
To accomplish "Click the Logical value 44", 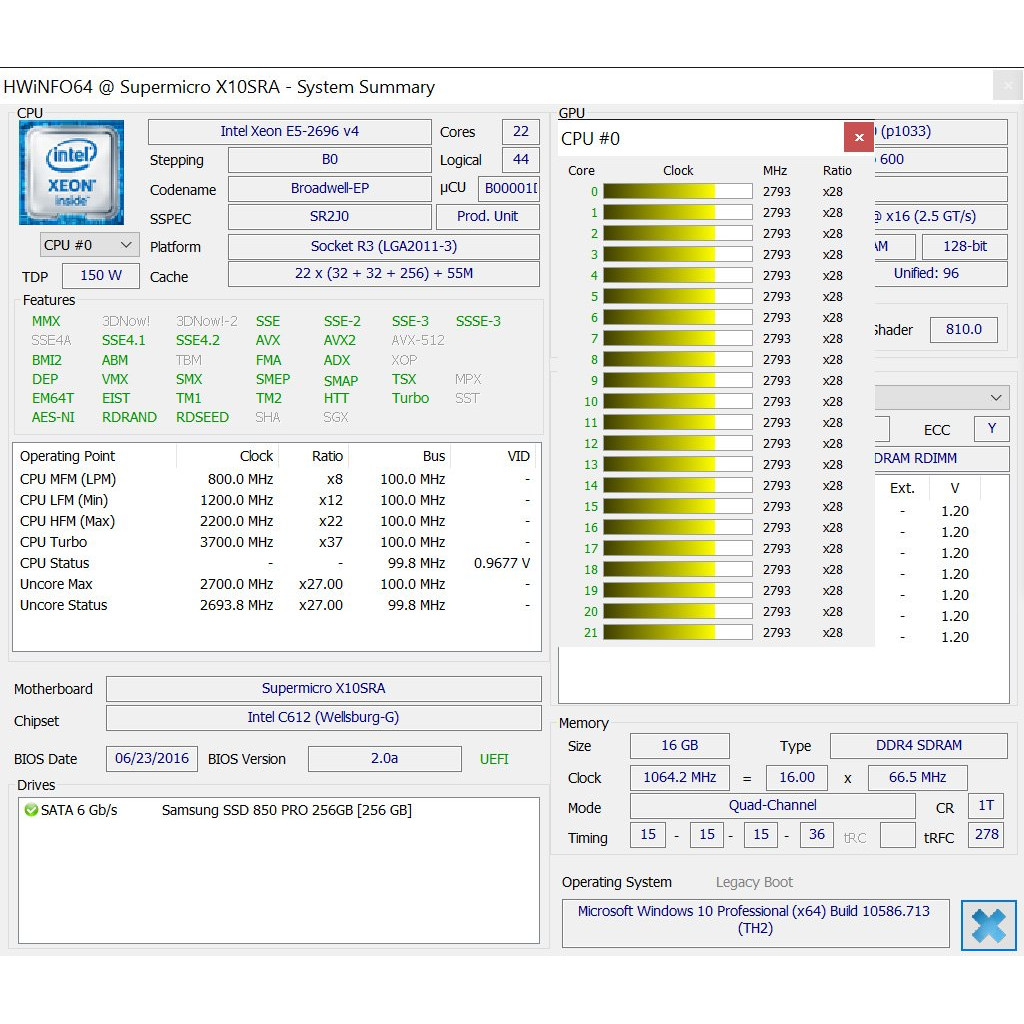I will [520, 159].
